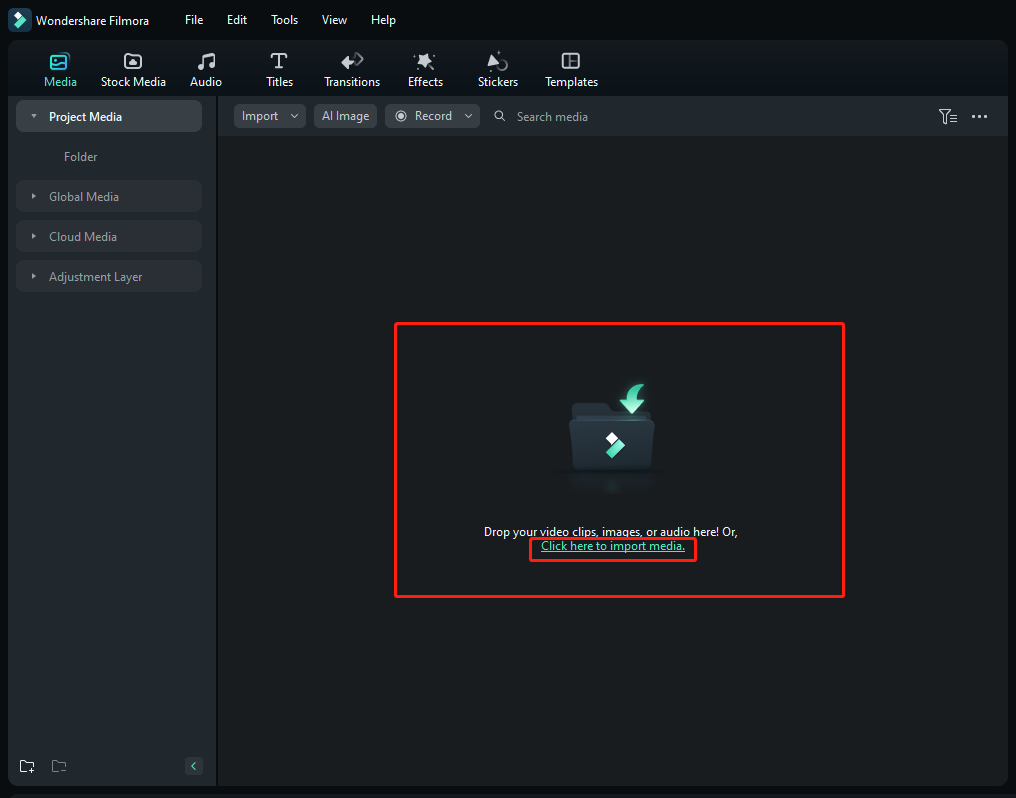Open the Tools menu
1016x798 pixels.
pyautogui.click(x=284, y=20)
